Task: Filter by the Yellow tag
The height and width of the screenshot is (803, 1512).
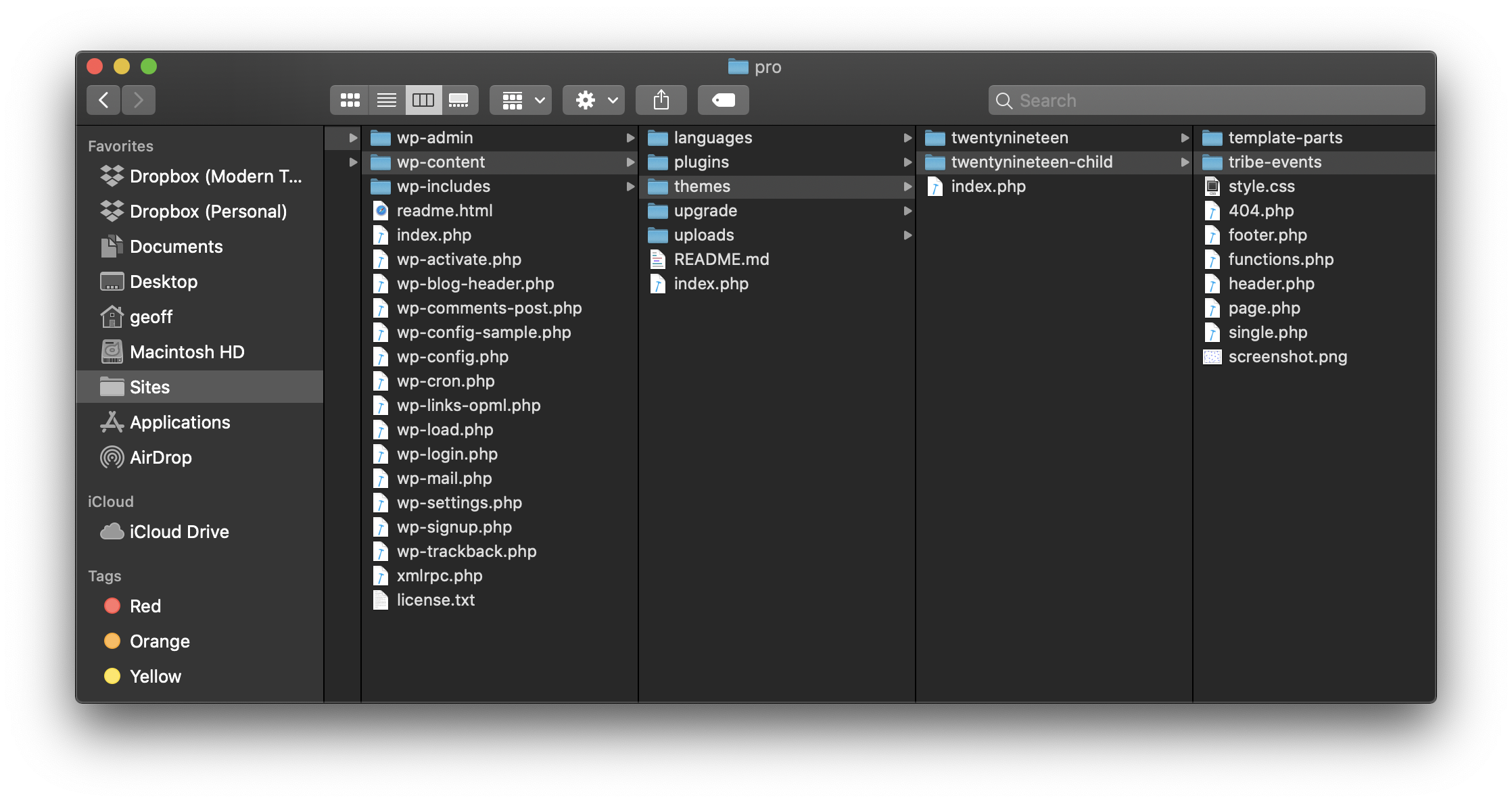Action: (200, 677)
